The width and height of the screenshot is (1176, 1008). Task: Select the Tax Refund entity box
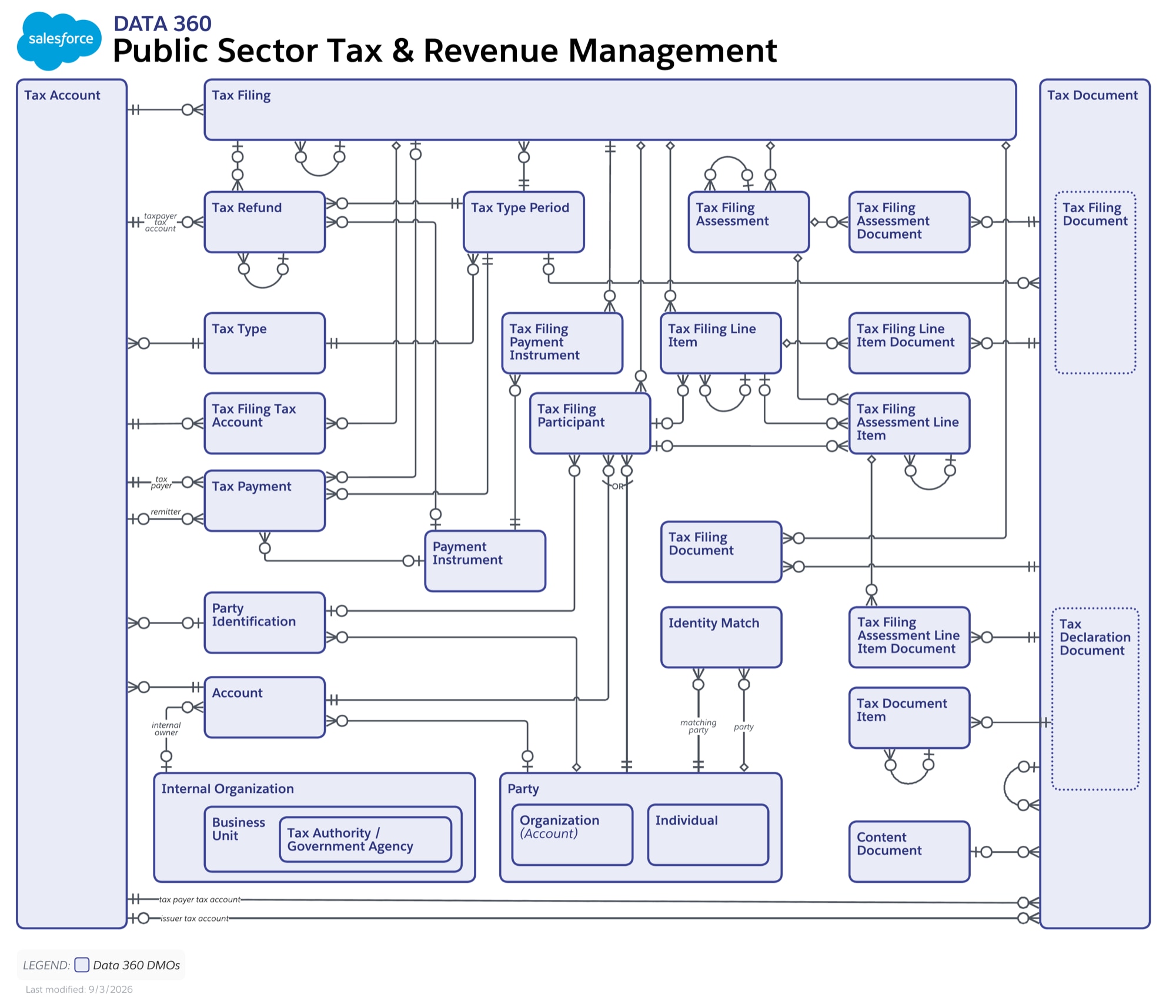[x=265, y=222]
